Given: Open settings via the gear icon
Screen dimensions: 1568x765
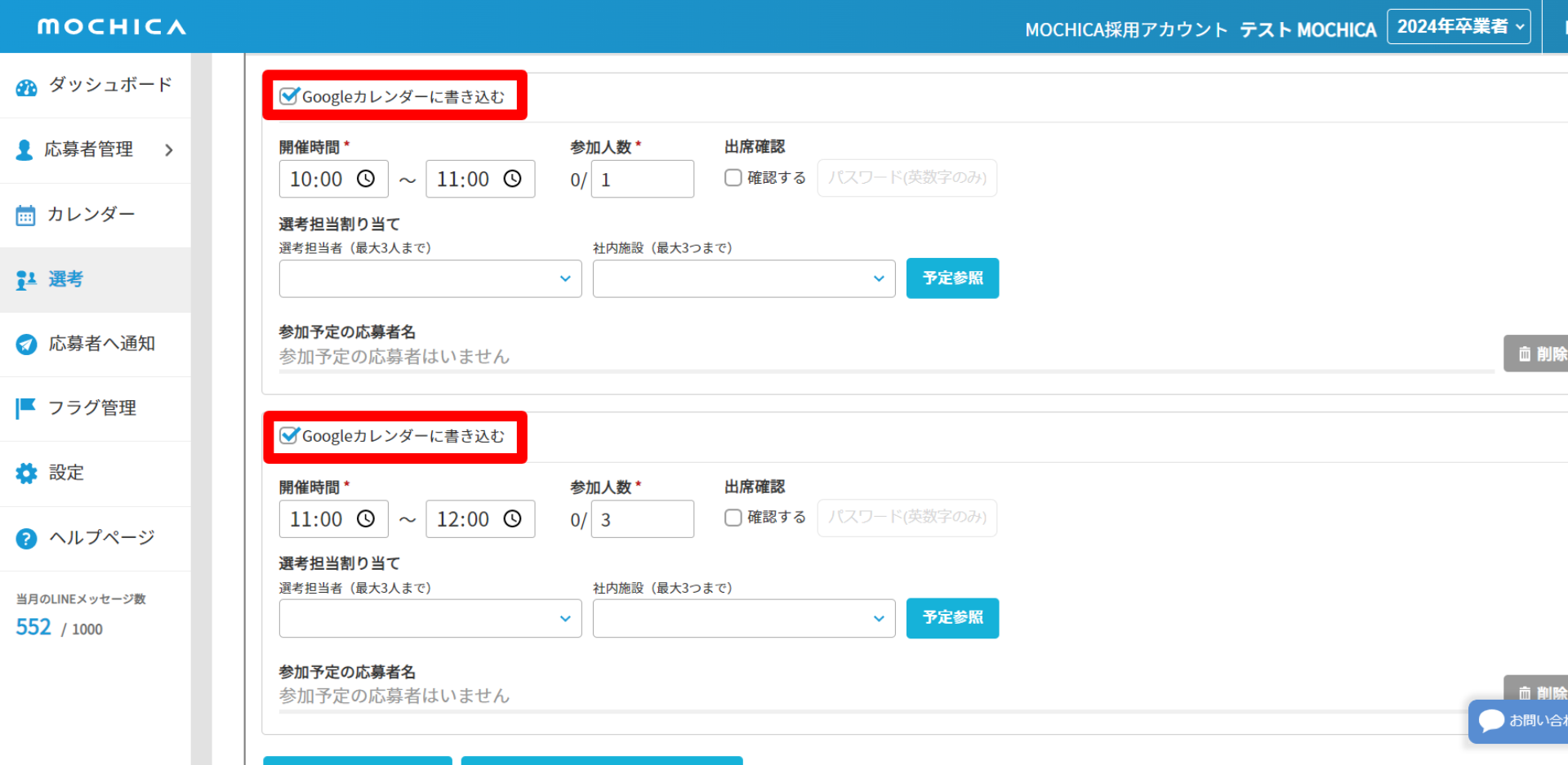Looking at the screenshot, I should point(26,474).
